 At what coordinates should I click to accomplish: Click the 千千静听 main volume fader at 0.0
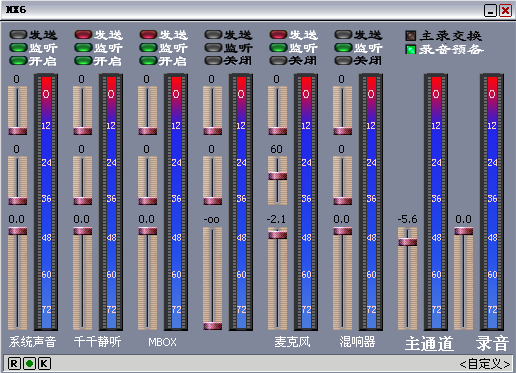83,231
